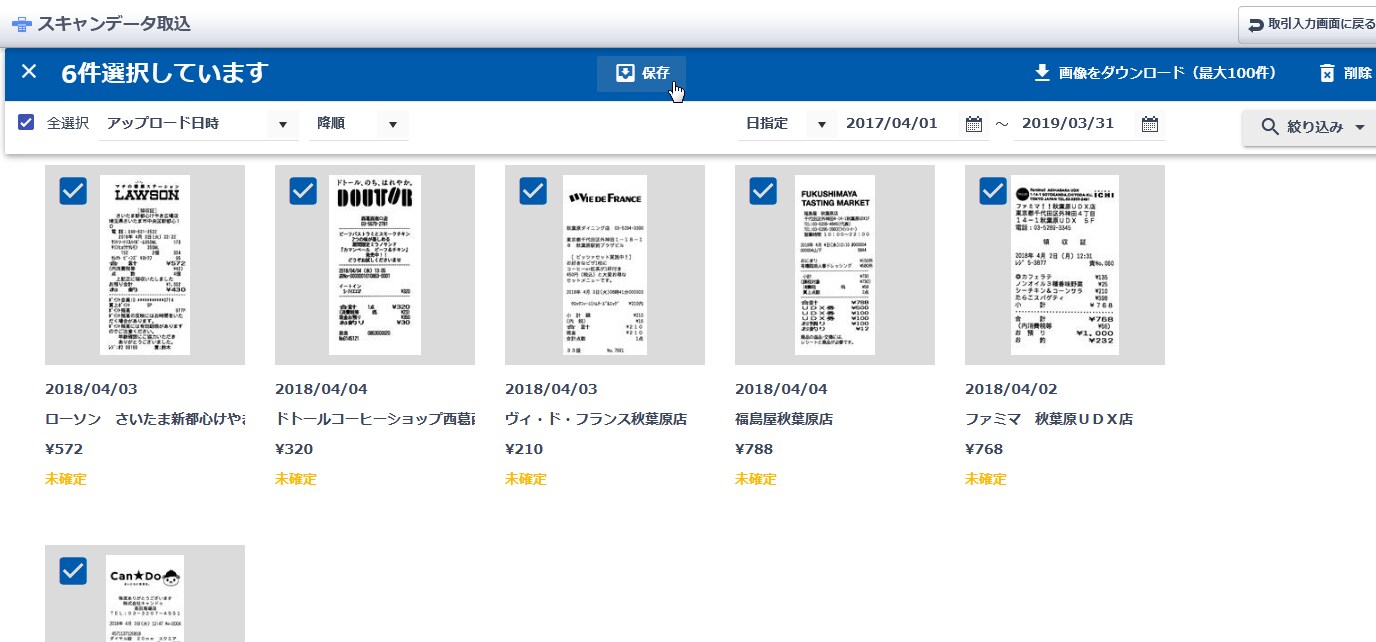Image resolution: width=1376 pixels, height=642 pixels.
Task: Open the 降順 order dropdown
Action: tap(359, 124)
